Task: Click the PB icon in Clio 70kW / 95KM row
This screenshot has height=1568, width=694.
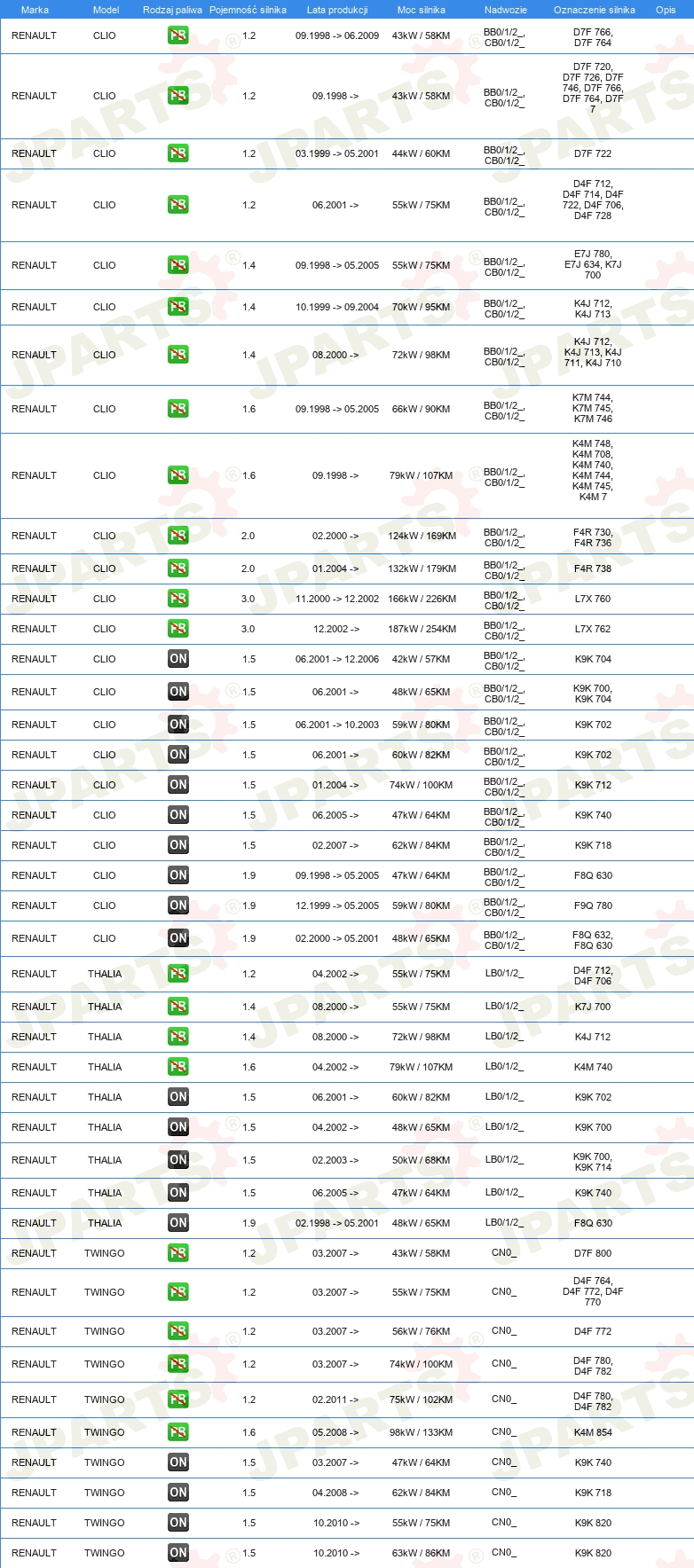Action: pyautogui.click(x=178, y=307)
